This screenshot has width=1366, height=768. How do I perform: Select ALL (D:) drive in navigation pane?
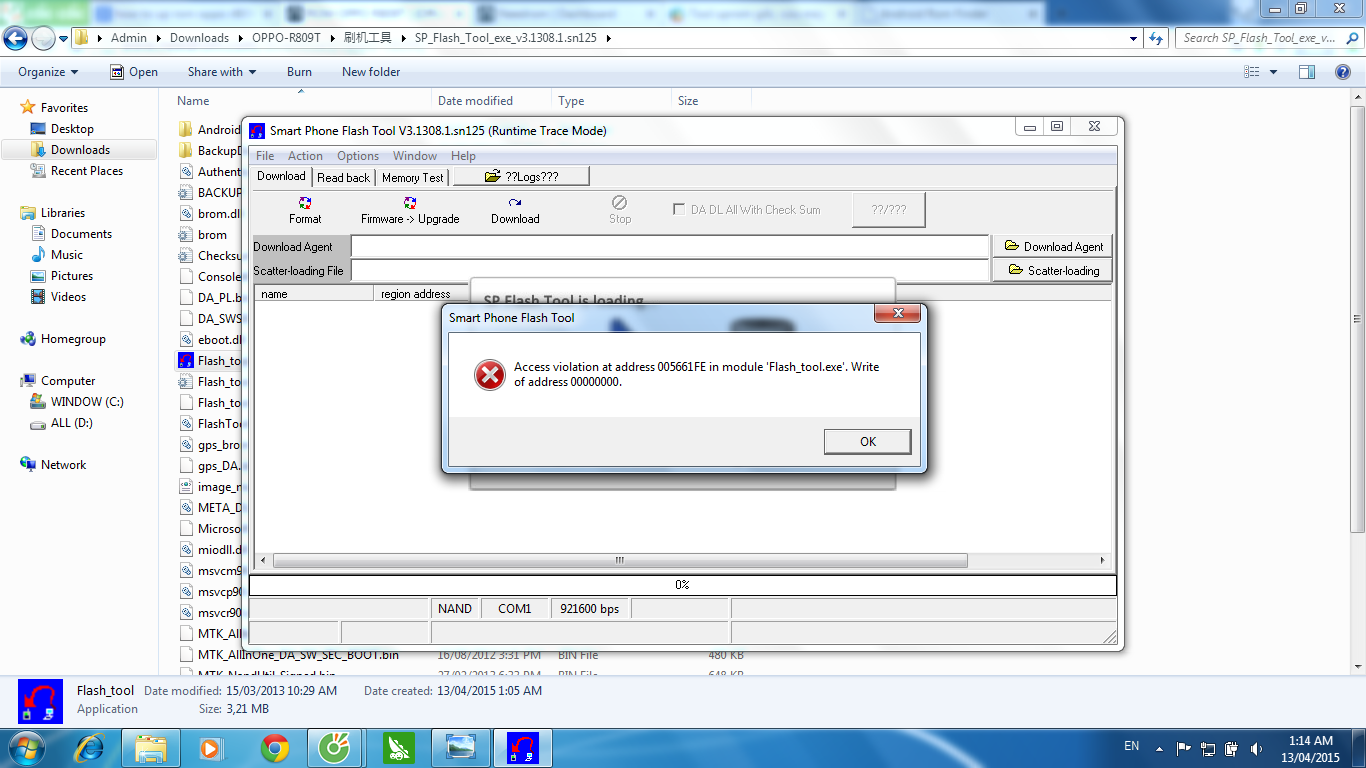[x=71, y=423]
